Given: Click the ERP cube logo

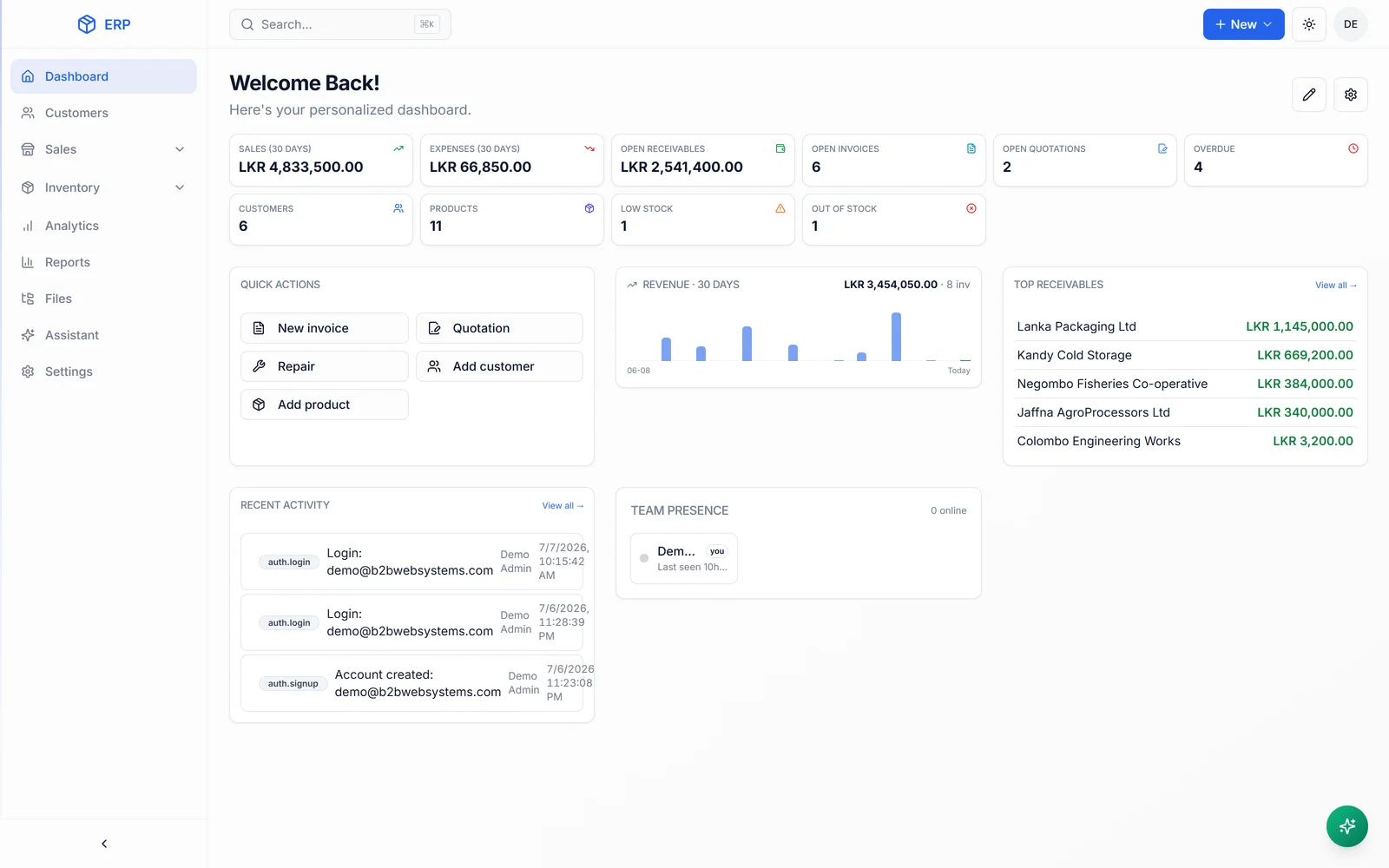Looking at the screenshot, I should tap(87, 24).
